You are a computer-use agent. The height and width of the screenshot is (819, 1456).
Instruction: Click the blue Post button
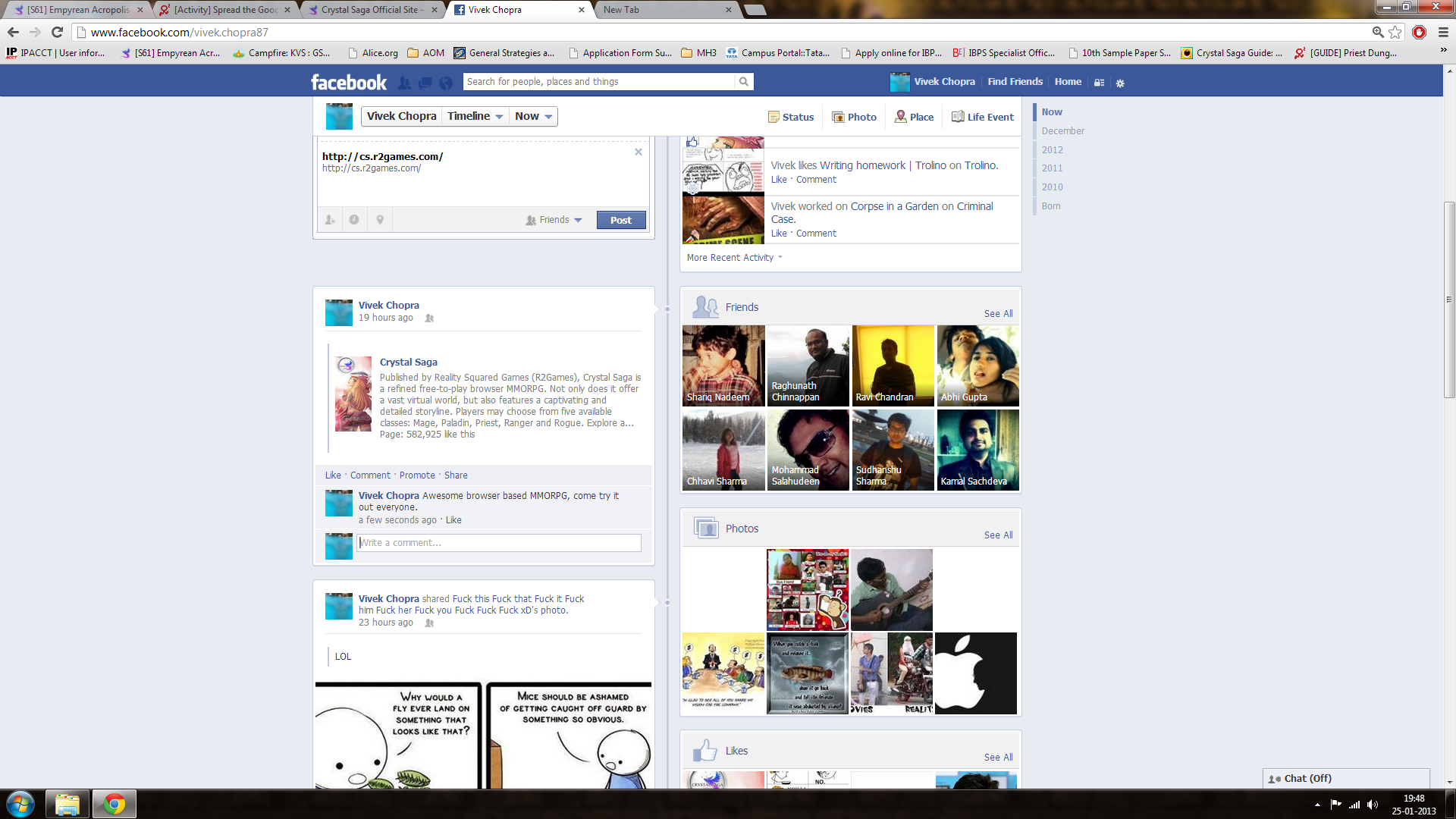(x=621, y=220)
